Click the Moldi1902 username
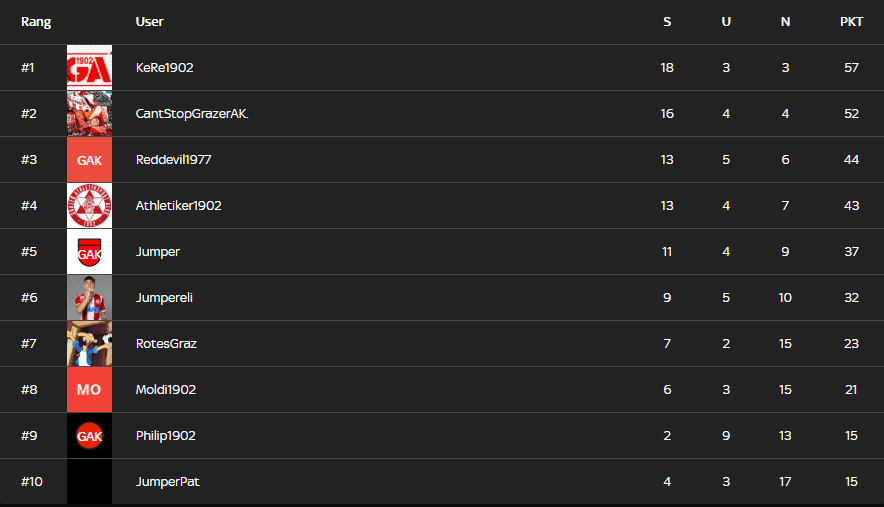 166,390
